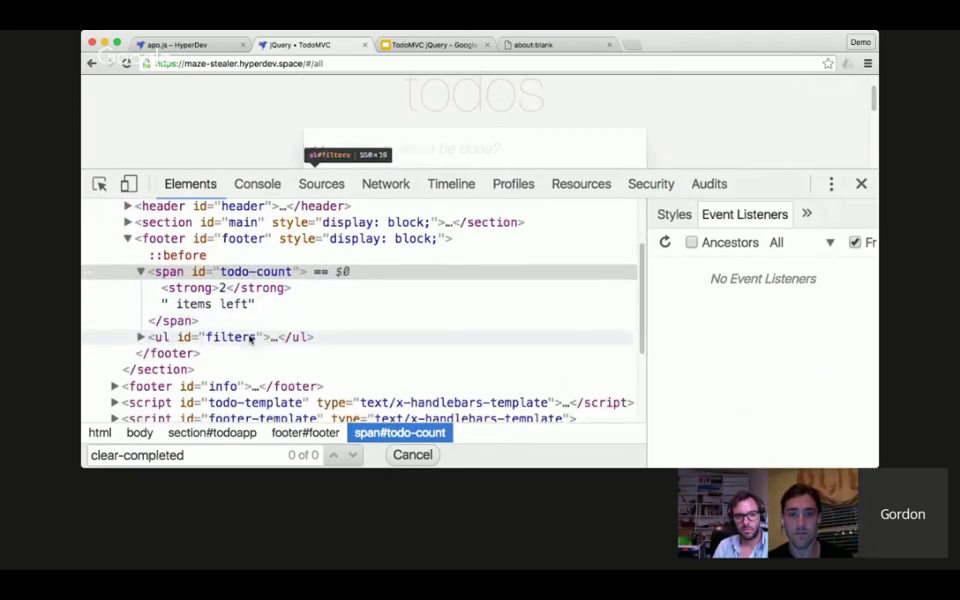The height and width of the screenshot is (600, 960).
Task: Open the Security panel
Action: click(x=651, y=184)
